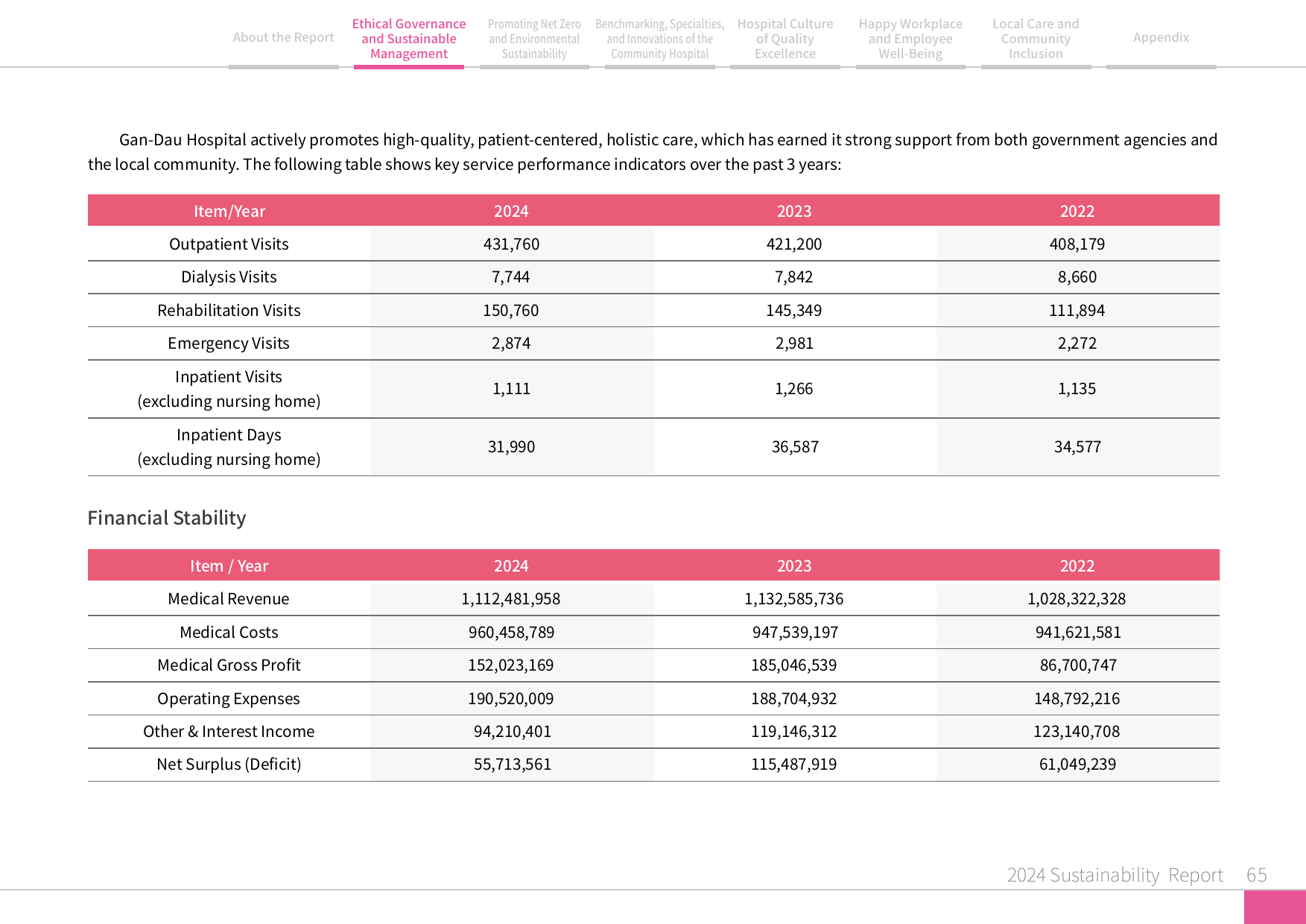Select the 119,146,312 interest income value
Viewport: 1306px width, 924px height.
click(794, 732)
